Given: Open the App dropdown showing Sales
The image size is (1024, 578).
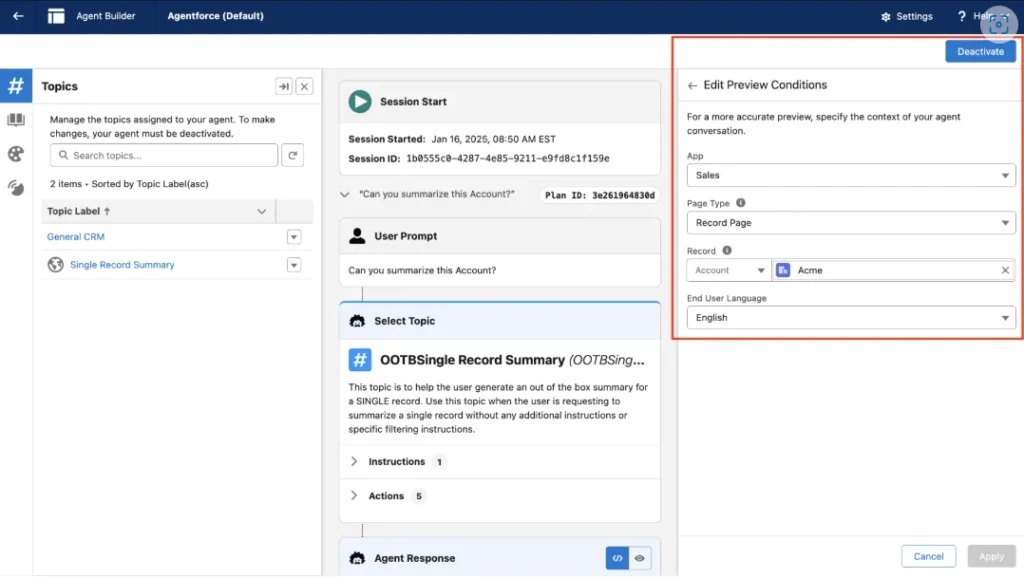Looking at the screenshot, I should click(x=850, y=175).
